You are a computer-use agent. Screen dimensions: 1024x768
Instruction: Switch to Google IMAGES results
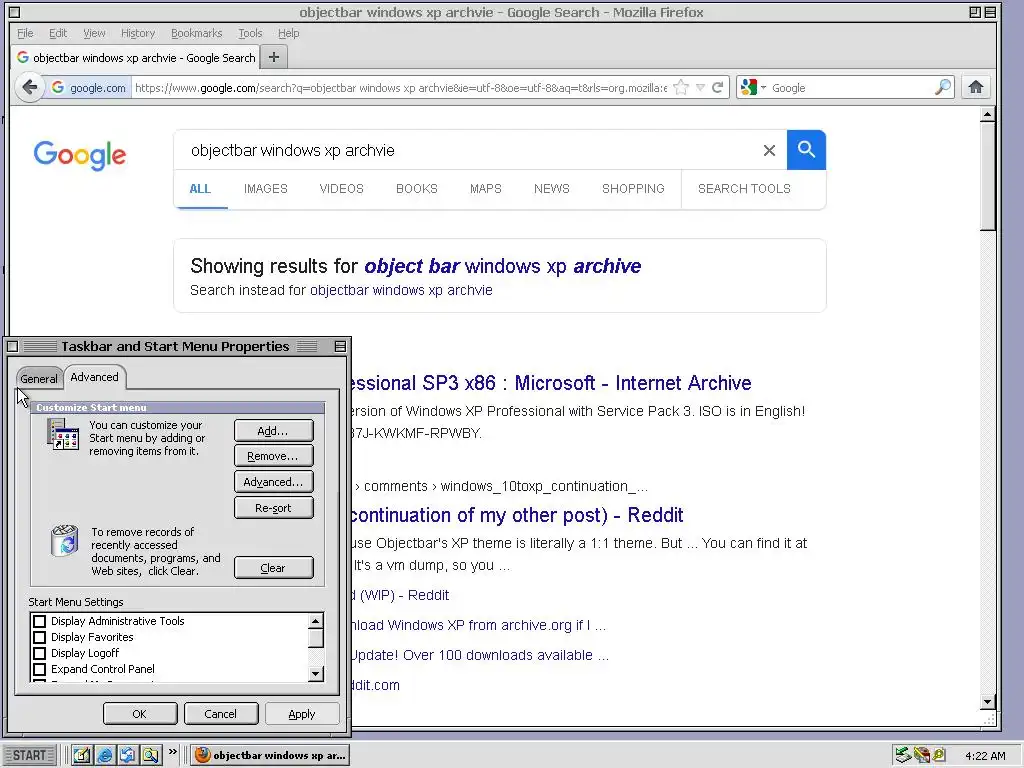tap(266, 189)
